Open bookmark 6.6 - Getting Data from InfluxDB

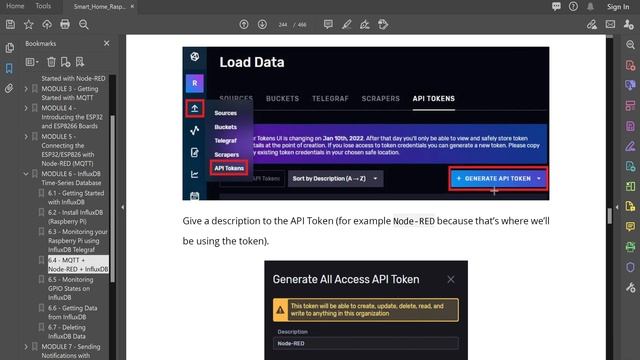72,313
